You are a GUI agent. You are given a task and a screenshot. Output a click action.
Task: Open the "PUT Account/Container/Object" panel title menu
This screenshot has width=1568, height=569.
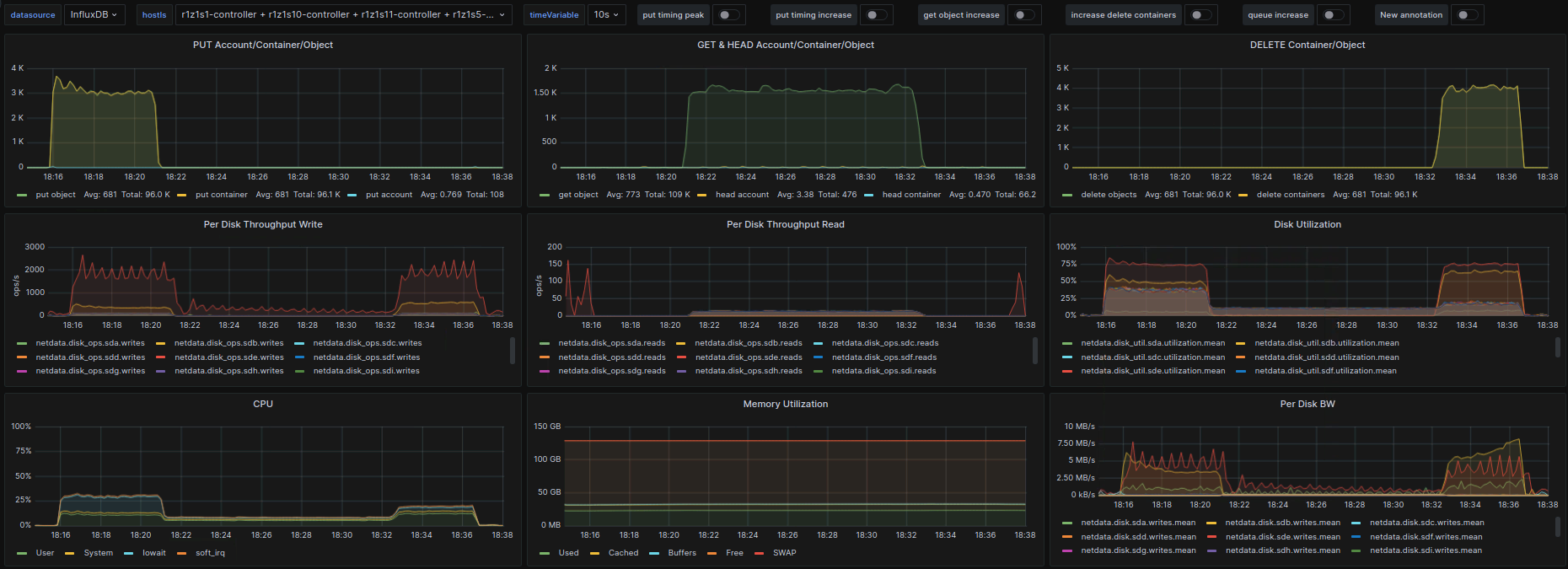point(263,45)
